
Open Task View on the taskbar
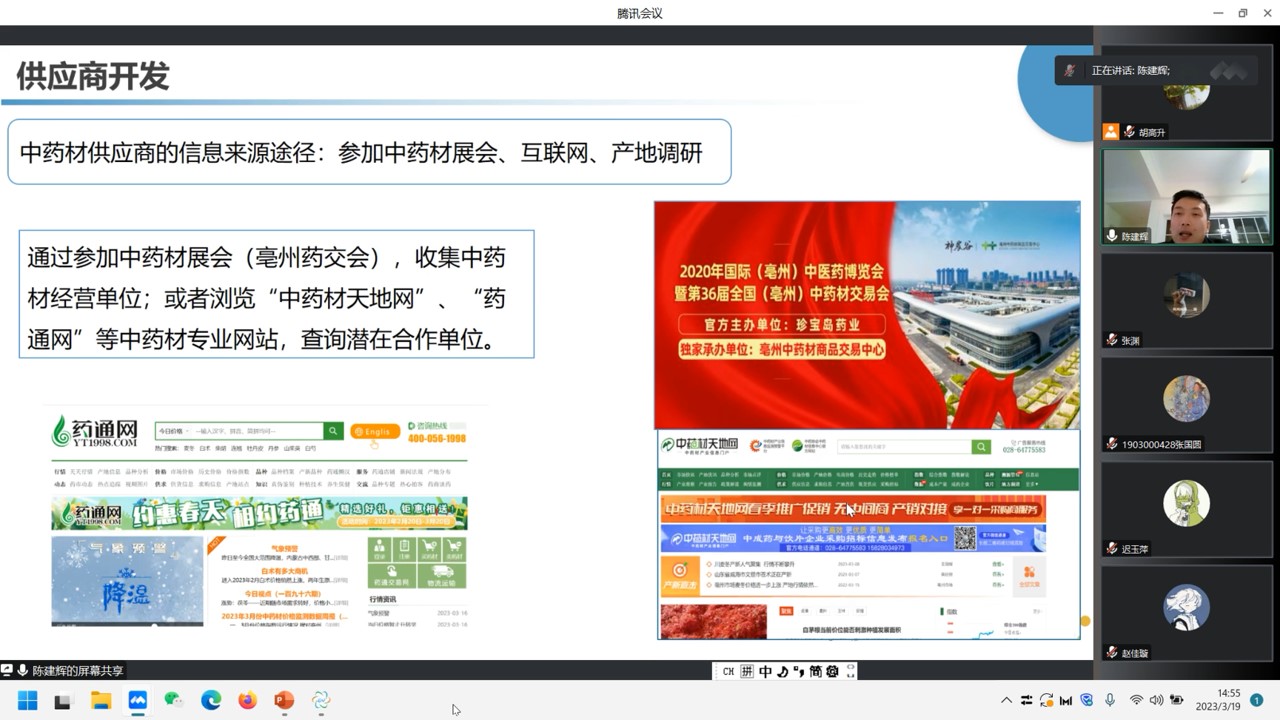coord(64,700)
